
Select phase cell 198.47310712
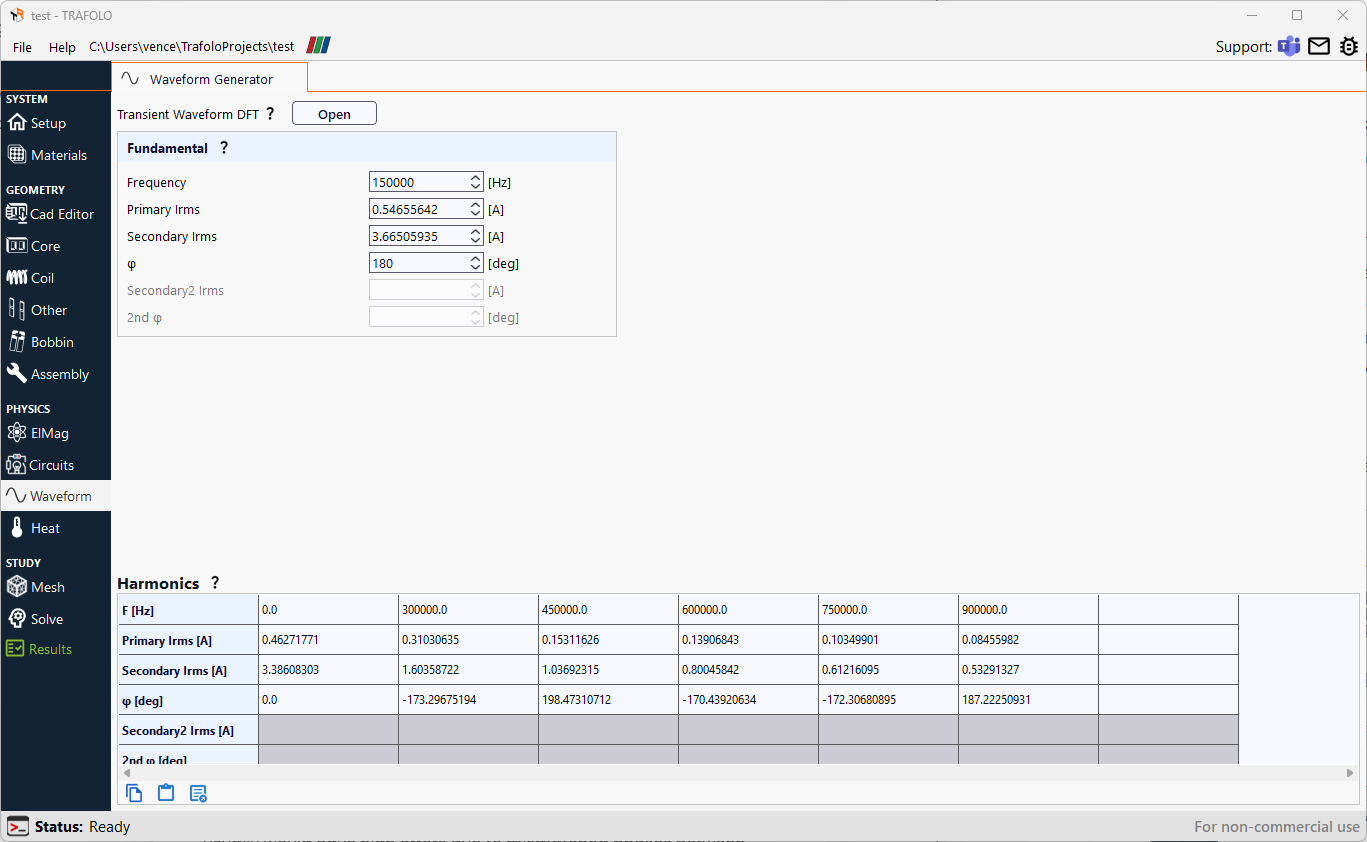(x=608, y=700)
